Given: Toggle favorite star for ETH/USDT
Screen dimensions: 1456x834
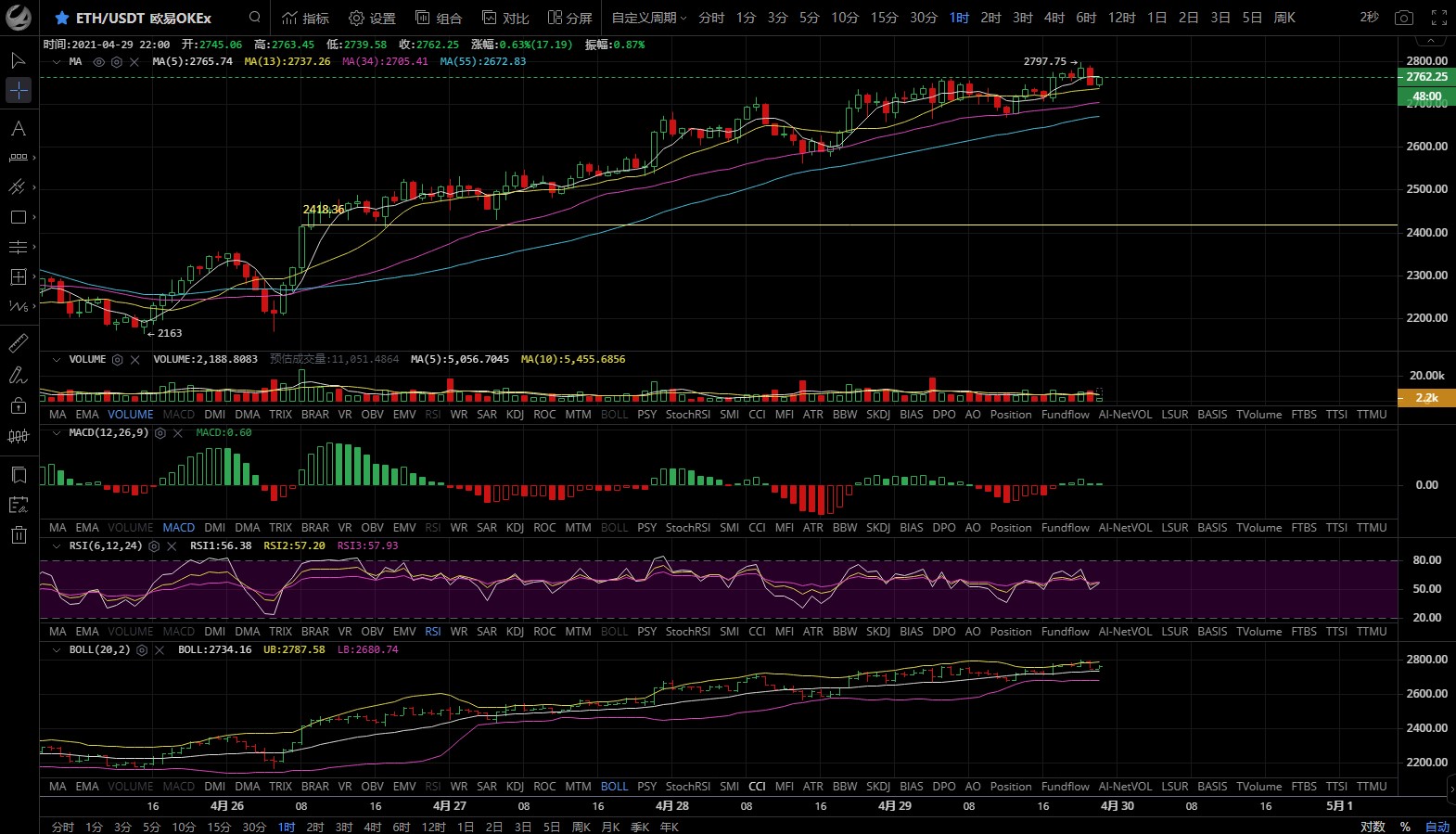Looking at the screenshot, I should point(61,18).
